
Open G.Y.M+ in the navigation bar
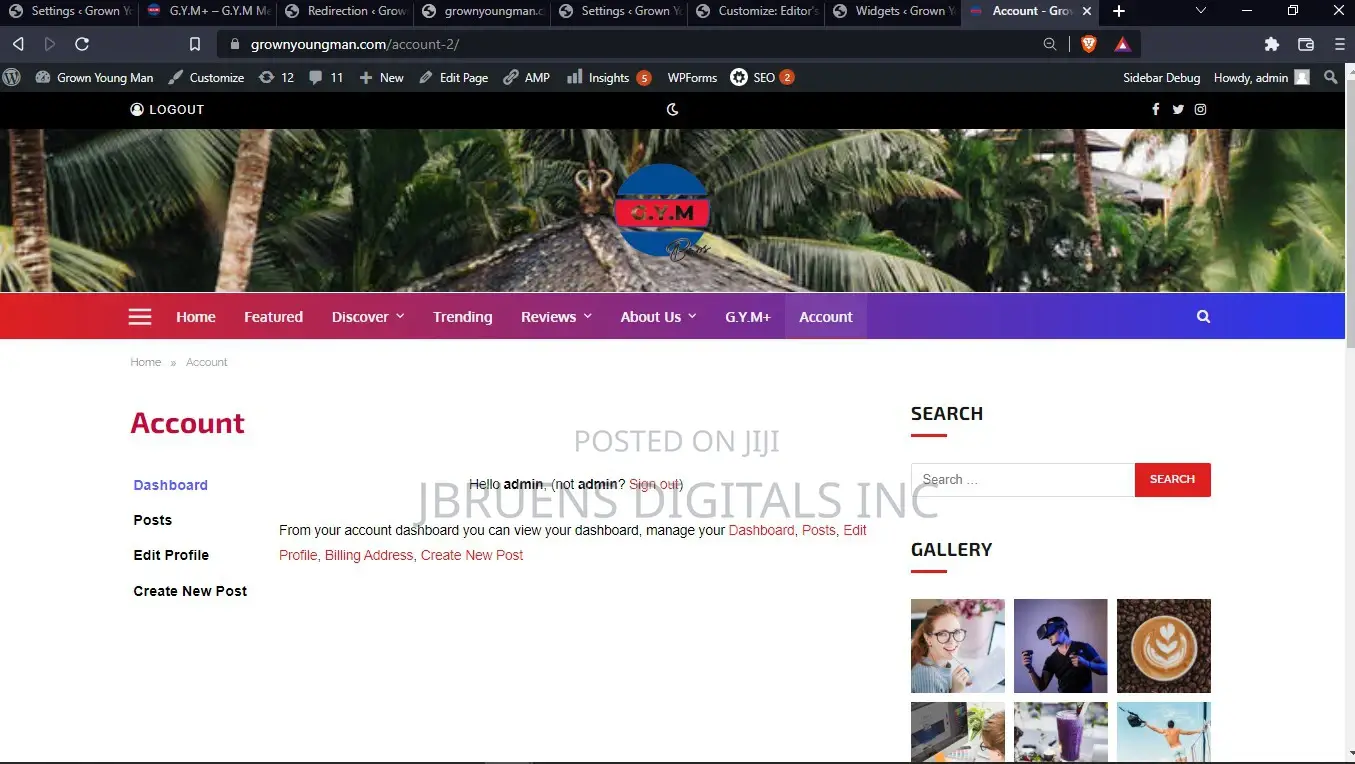[x=748, y=317]
